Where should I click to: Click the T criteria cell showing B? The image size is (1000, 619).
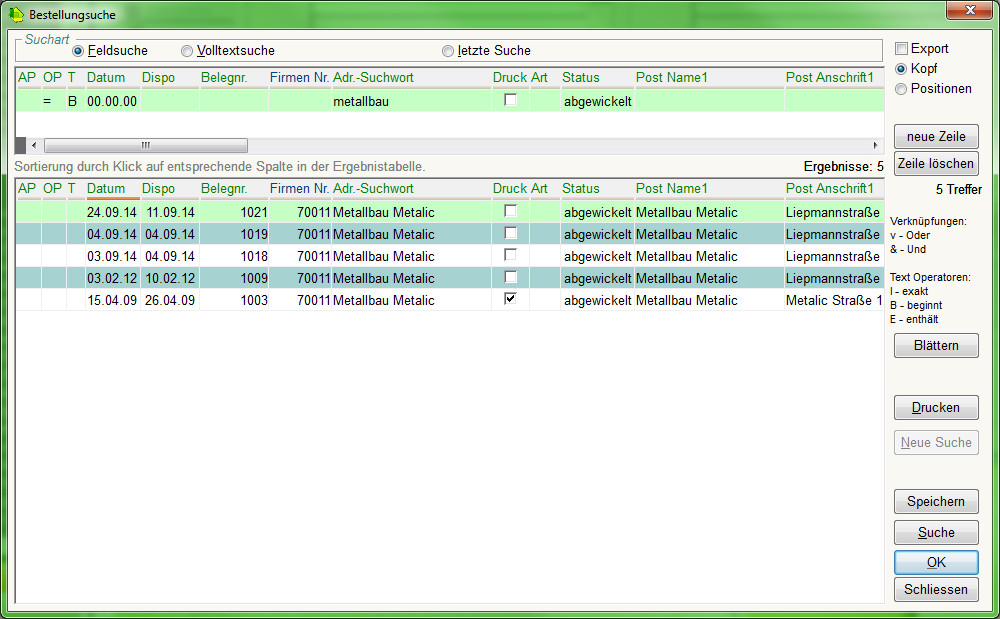tap(76, 101)
